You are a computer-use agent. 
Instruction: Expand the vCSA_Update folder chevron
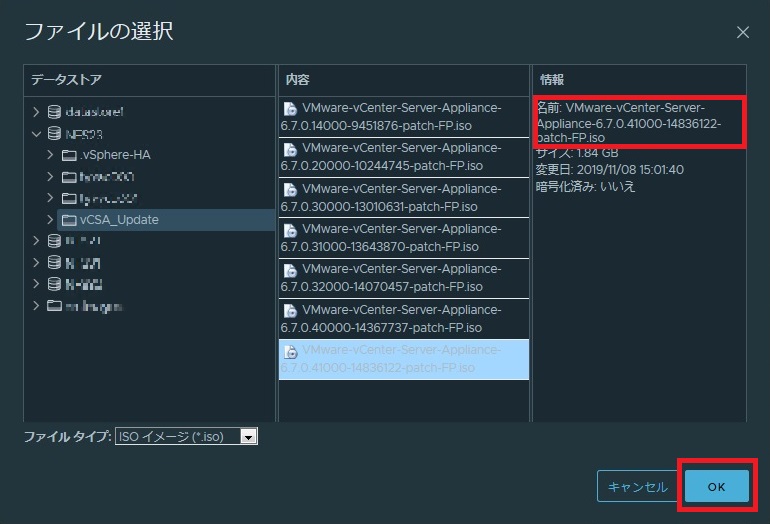[x=50, y=220]
